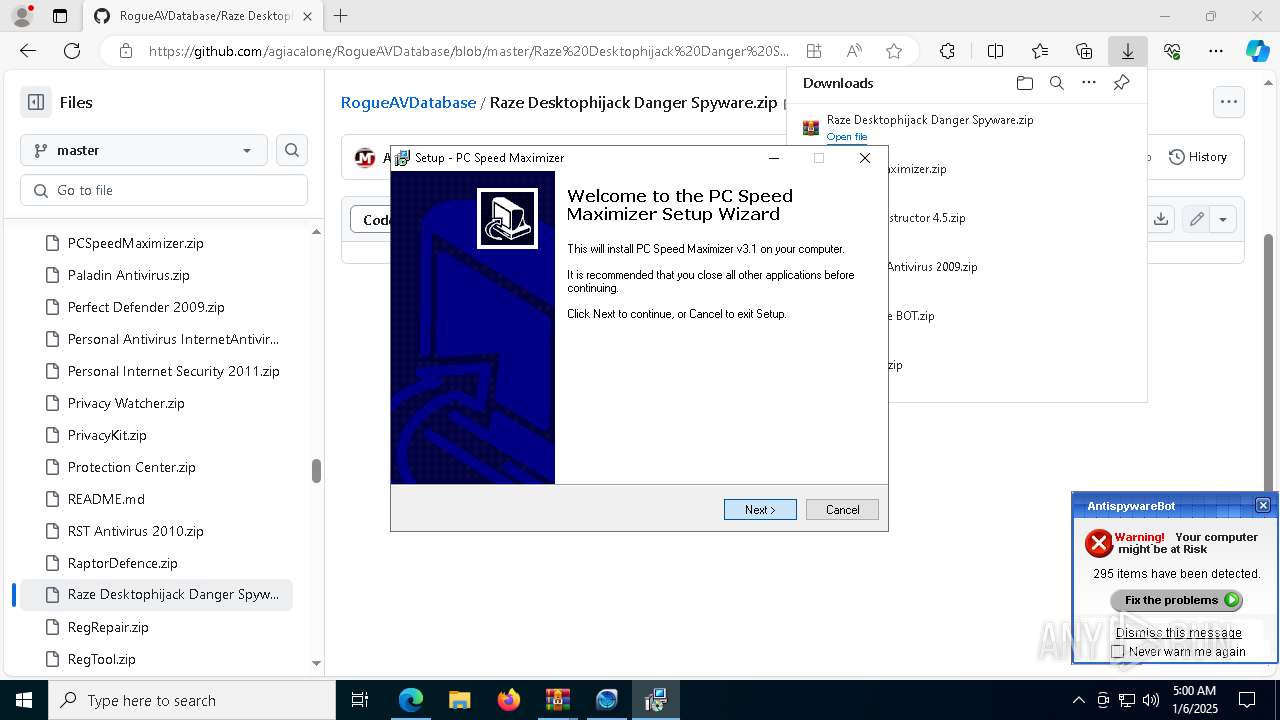Screen dimensions: 1280x720
Task: Open more options in Downloads panel
Action: click(x=1089, y=83)
